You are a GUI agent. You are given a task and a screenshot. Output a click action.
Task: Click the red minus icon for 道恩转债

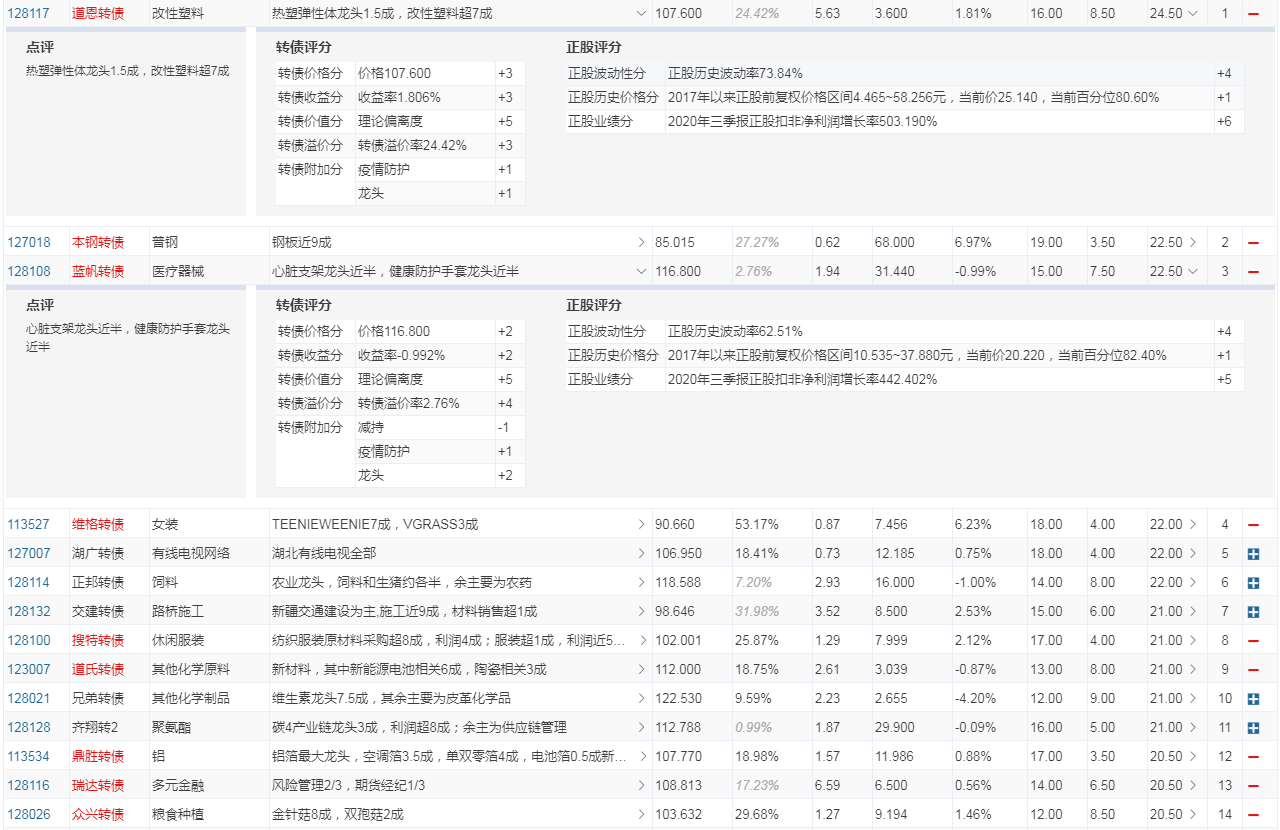pyautogui.click(x=1253, y=14)
